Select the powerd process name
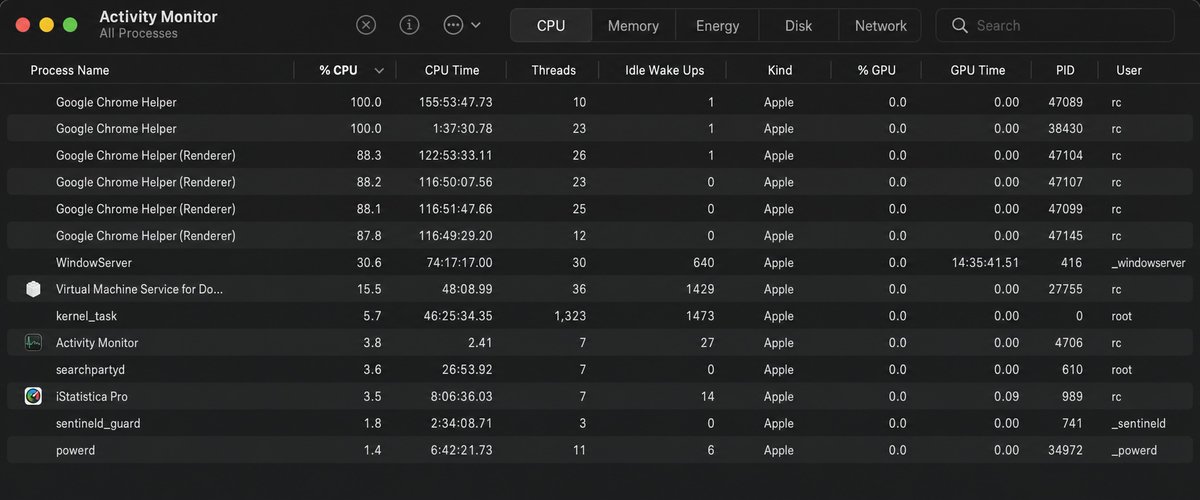The height and width of the screenshot is (500, 1200). pyautogui.click(x=76, y=450)
